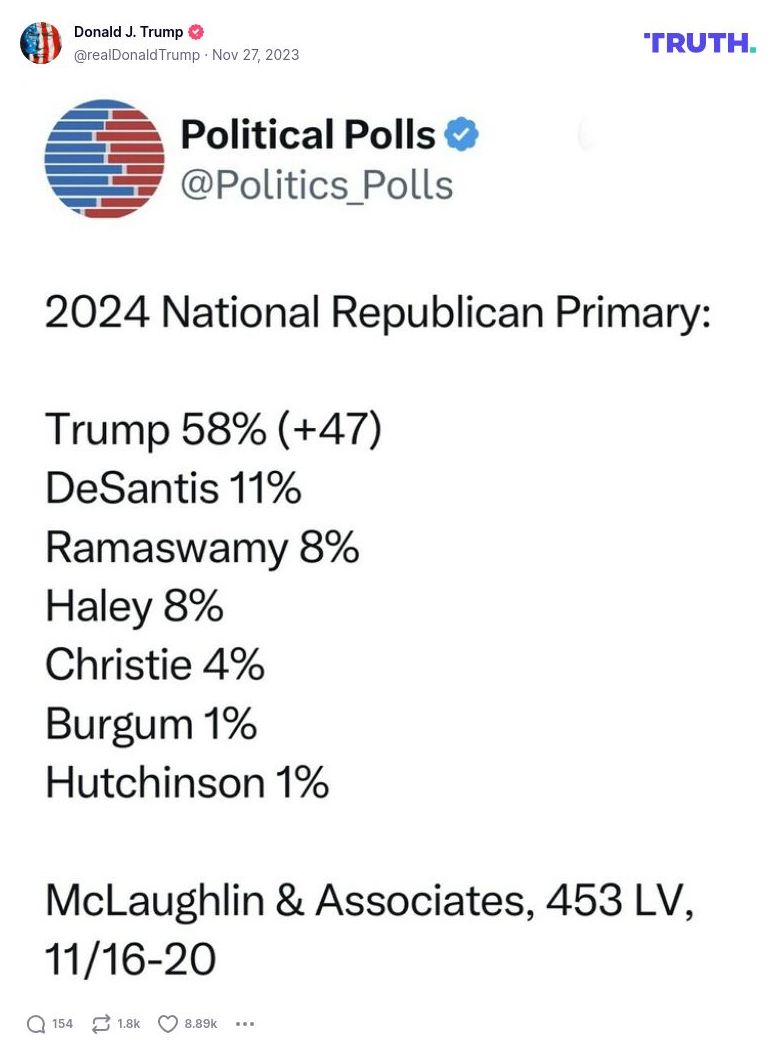This screenshot has width=777, height=1055.
Task: Click the blue verified checkmark next to Political Polls
Action: tap(459, 134)
